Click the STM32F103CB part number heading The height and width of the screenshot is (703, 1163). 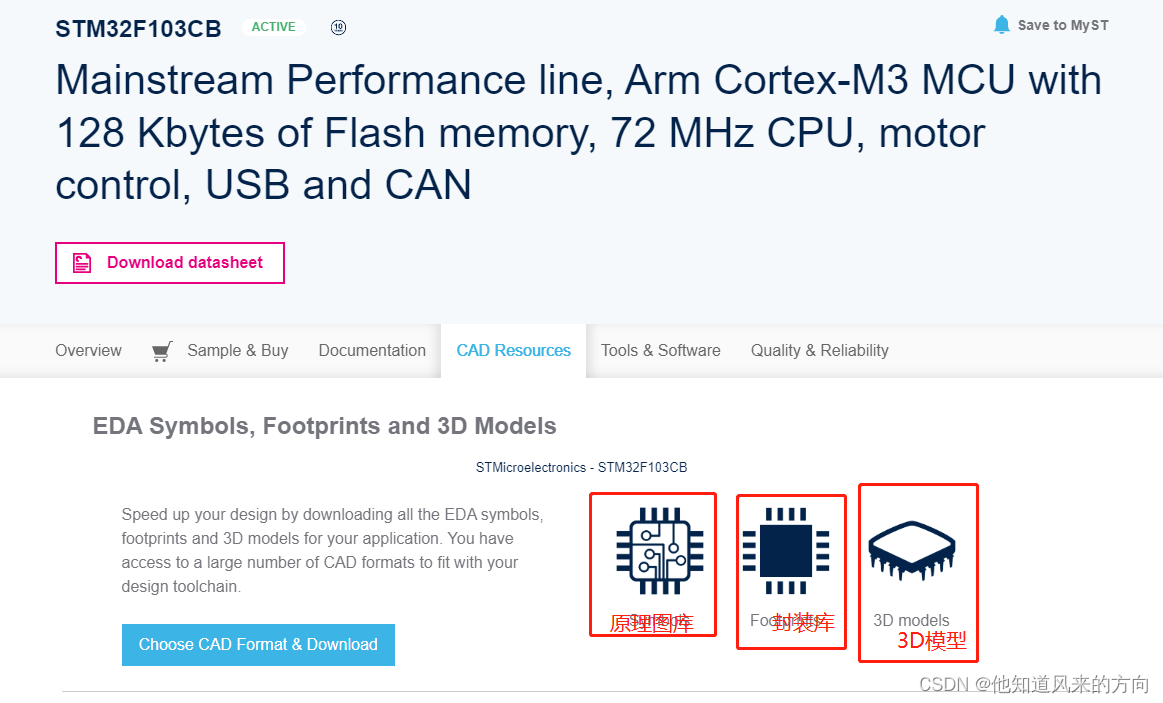tap(138, 28)
